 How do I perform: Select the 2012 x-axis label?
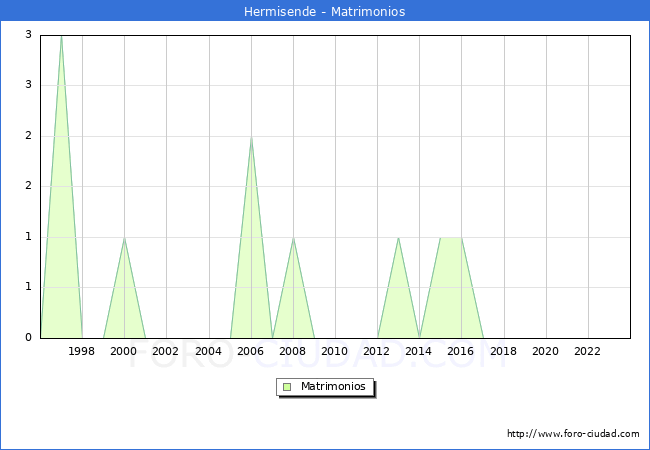tap(377, 351)
